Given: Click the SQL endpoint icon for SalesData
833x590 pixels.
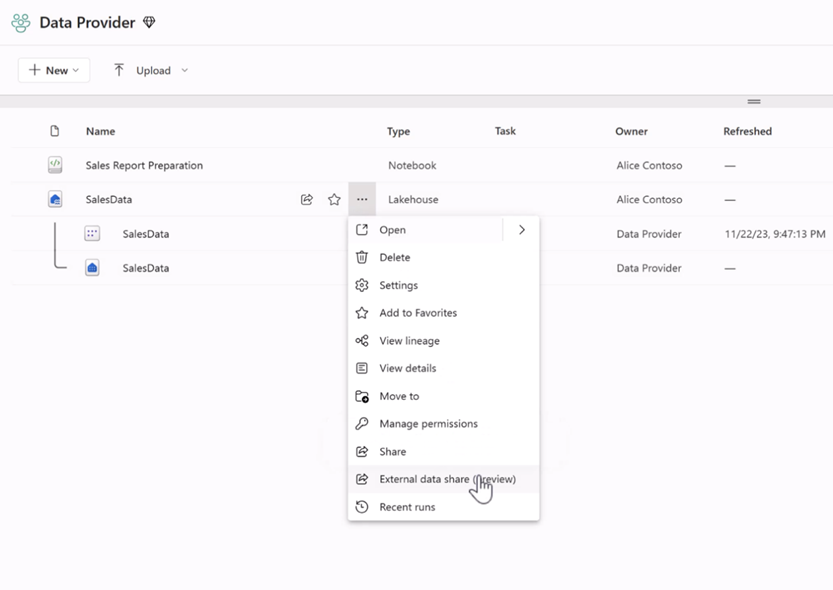Looking at the screenshot, I should [92, 268].
